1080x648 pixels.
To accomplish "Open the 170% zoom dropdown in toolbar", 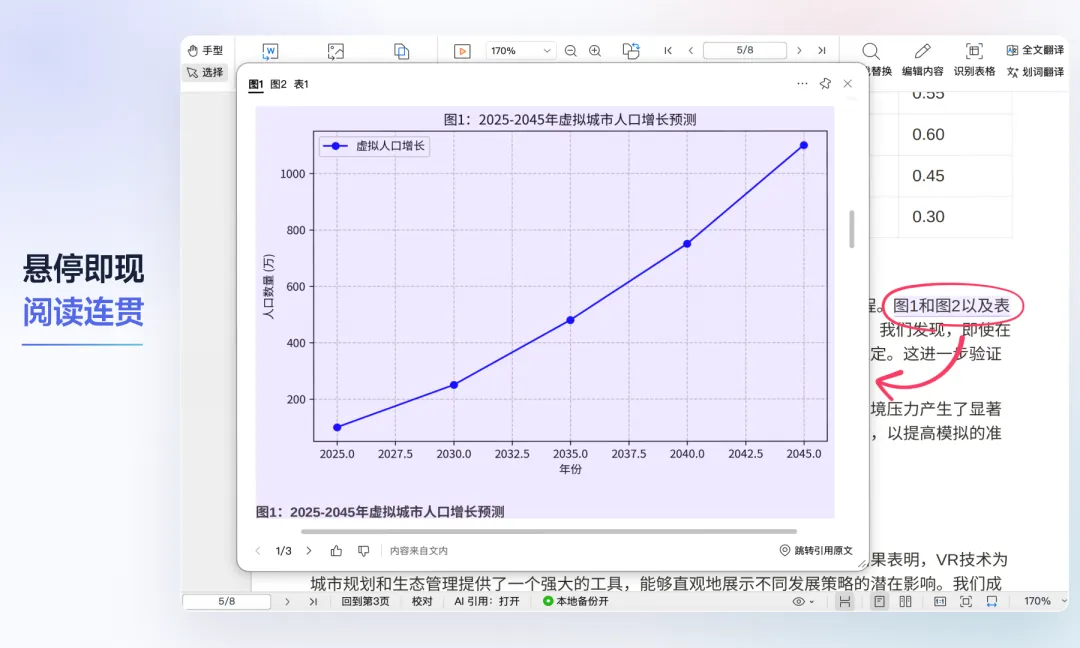I will coord(520,50).
